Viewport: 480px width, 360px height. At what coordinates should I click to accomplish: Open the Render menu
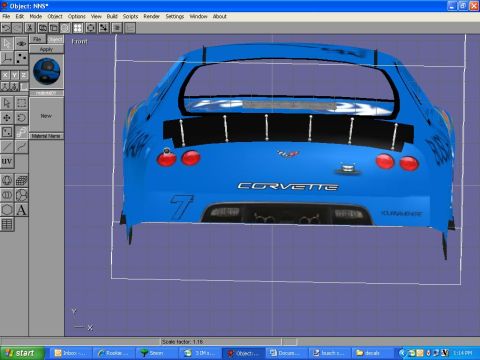[151, 16]
